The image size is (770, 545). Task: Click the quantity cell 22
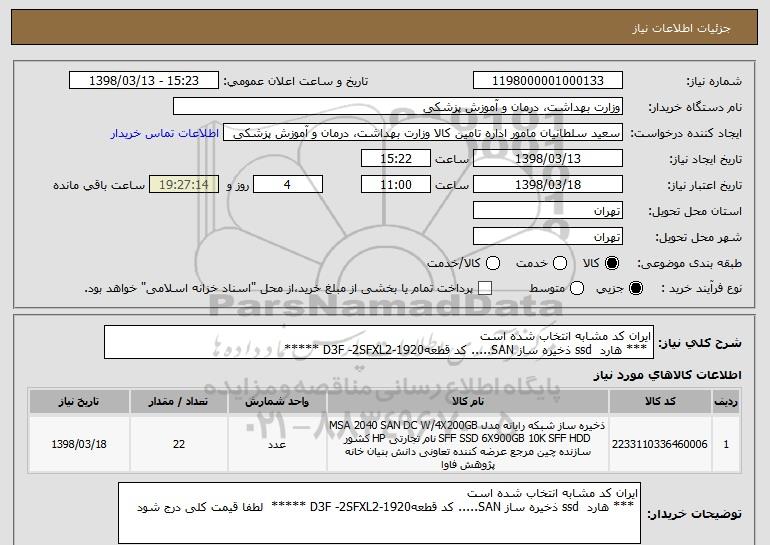tap(179, 444)
